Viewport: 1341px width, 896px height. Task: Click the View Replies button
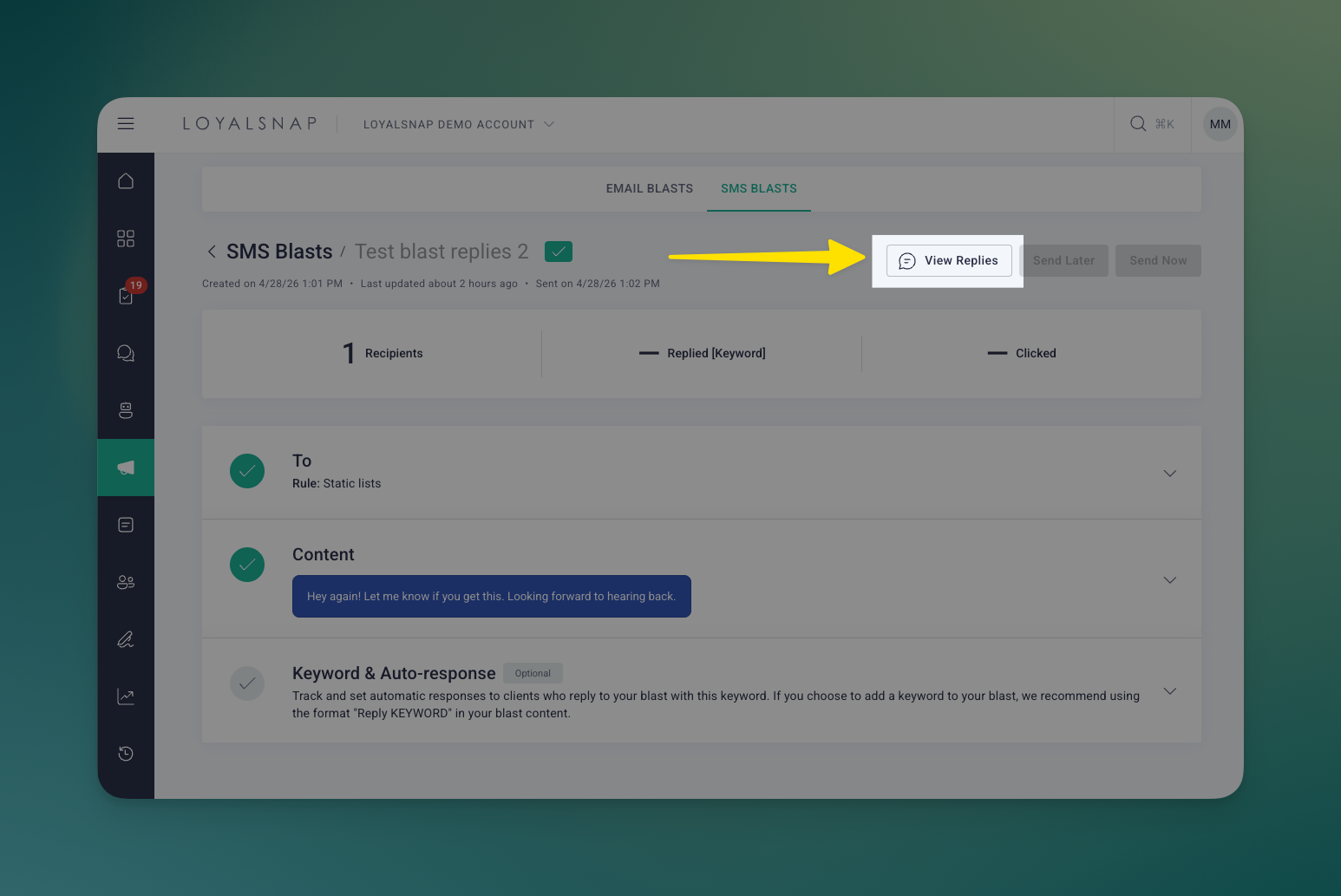click(949, 260)
